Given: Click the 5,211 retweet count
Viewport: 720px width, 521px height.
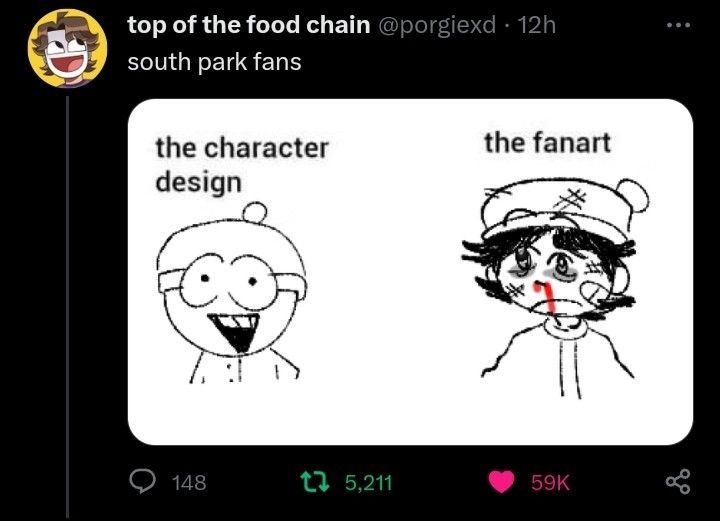Looking at the screenshot, I should [x=369, y=482].
